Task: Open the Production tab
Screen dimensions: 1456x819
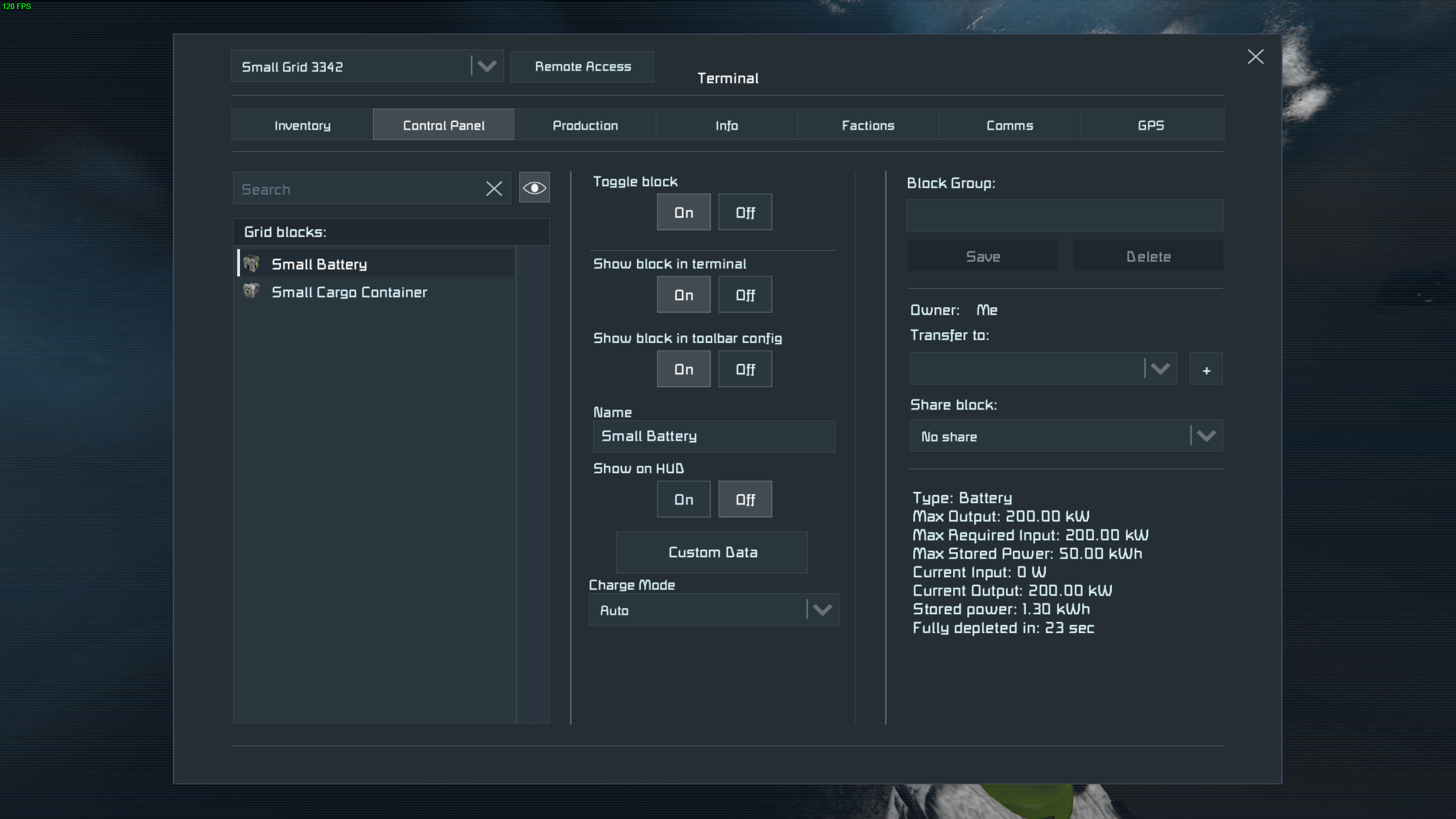Action: pos(585,125)
